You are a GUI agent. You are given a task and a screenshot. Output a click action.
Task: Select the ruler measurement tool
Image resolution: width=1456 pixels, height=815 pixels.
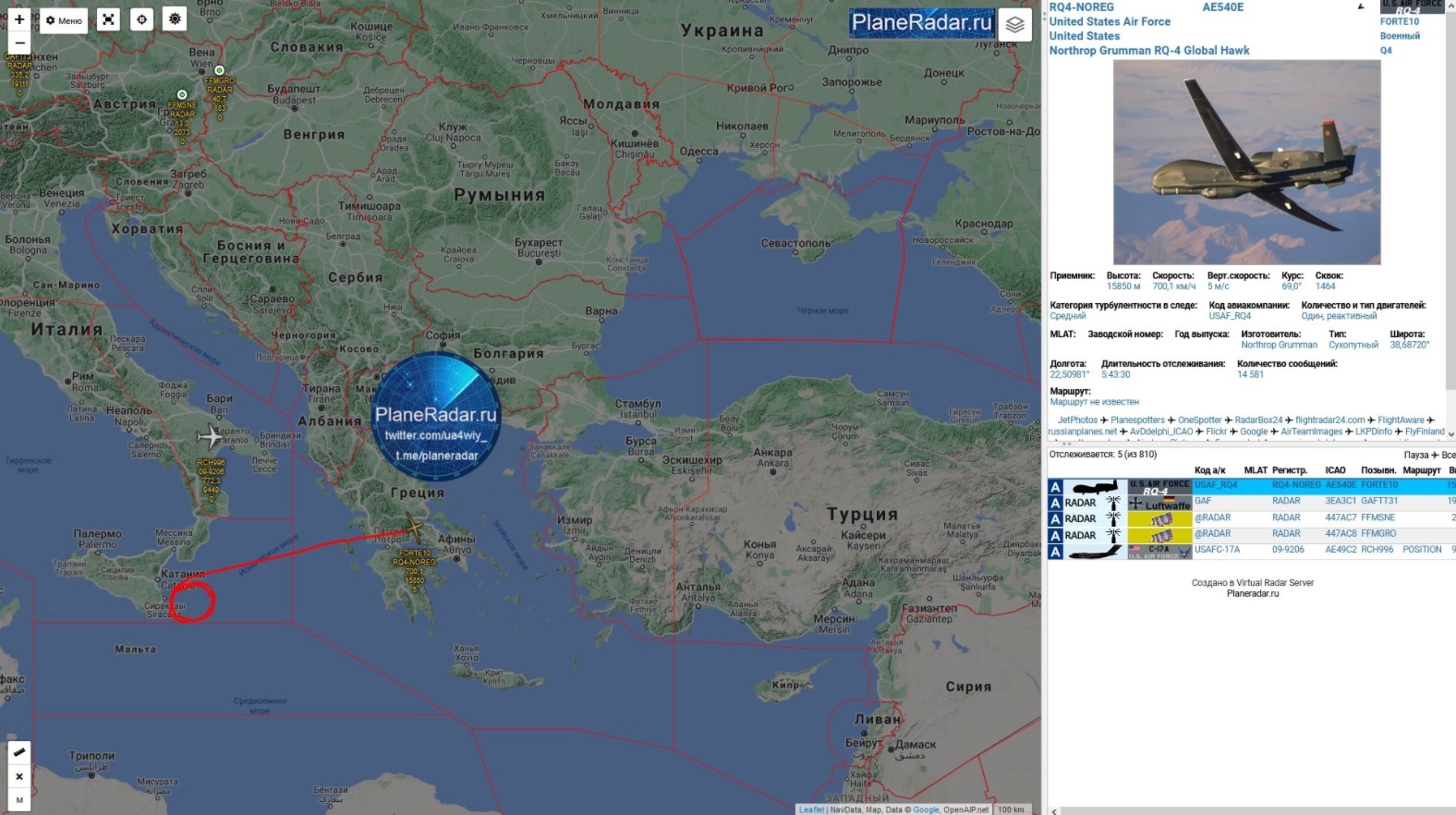[x=19, y=752]
